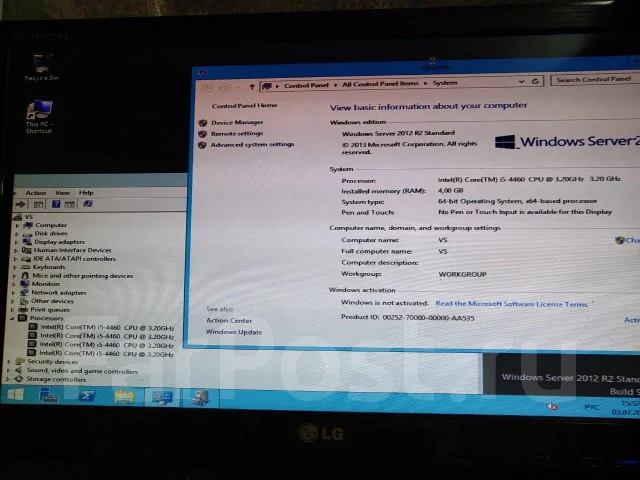Open File Explorer from the taskbar

pos(124,396)
